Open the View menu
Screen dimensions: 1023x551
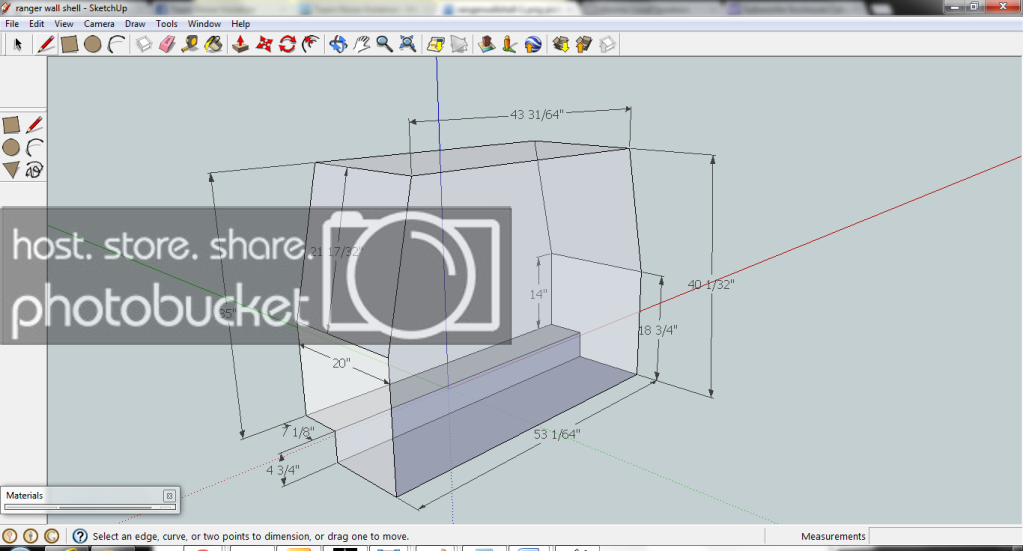click(63, 23)
